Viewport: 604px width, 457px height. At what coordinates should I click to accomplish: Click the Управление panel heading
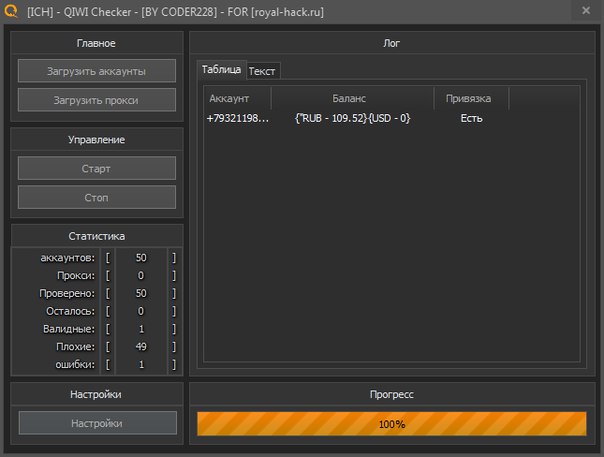[97, 140]
